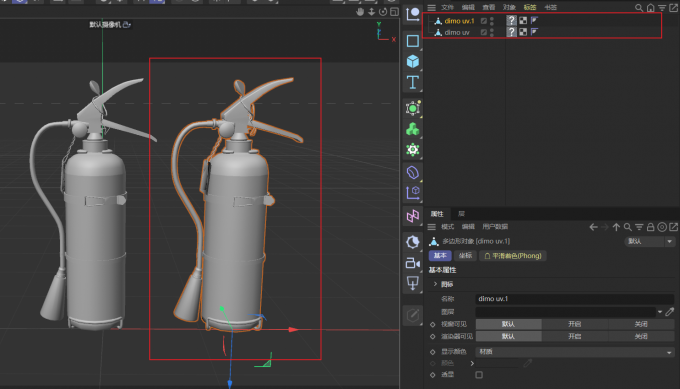Click the 名称 field containing dimo uv.1
Image resolution: width=680 pixels, height=389 pixels.
575,299
